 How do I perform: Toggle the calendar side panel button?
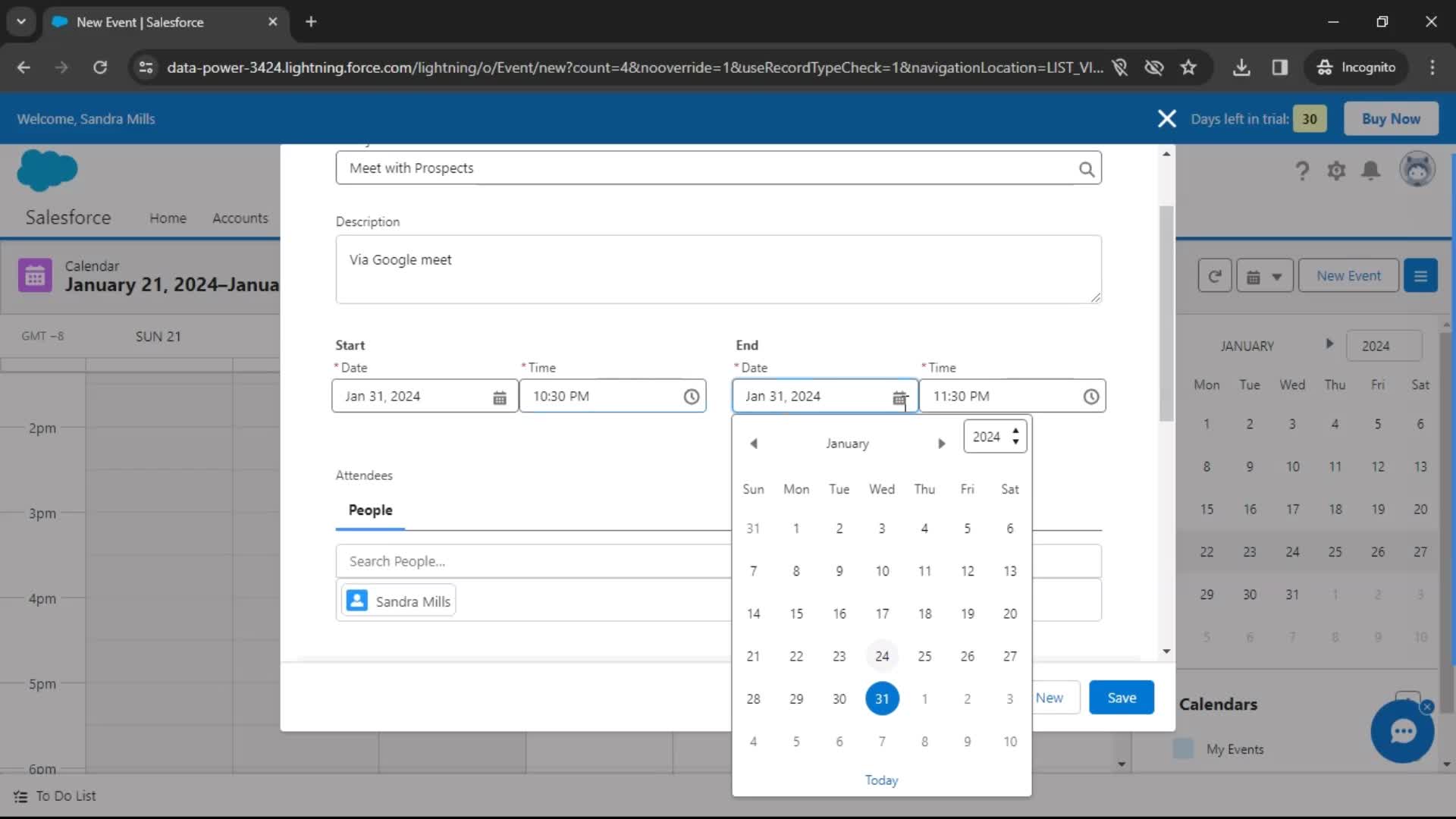point(1420,276)
